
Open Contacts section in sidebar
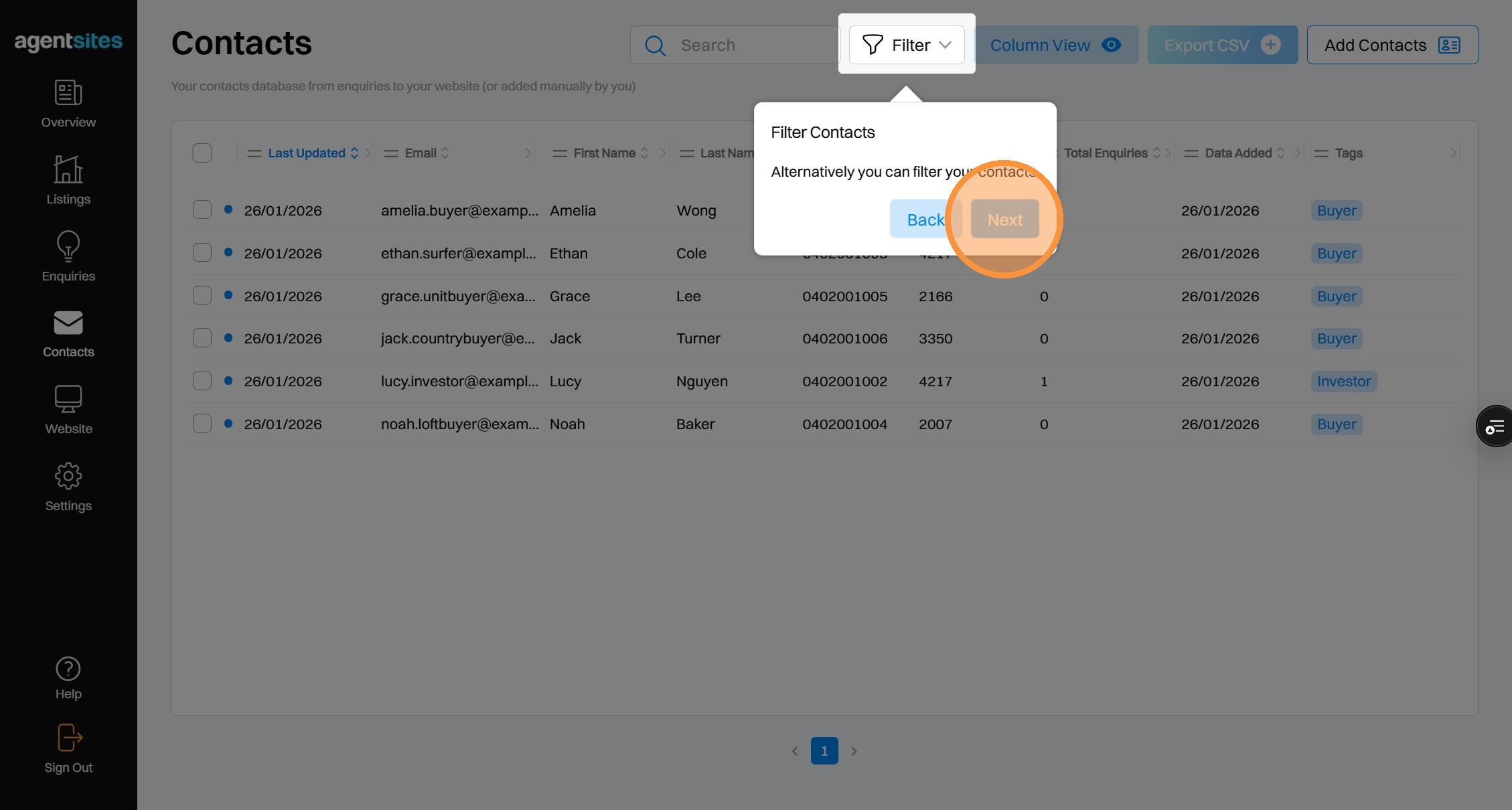[x=68, y=324]
